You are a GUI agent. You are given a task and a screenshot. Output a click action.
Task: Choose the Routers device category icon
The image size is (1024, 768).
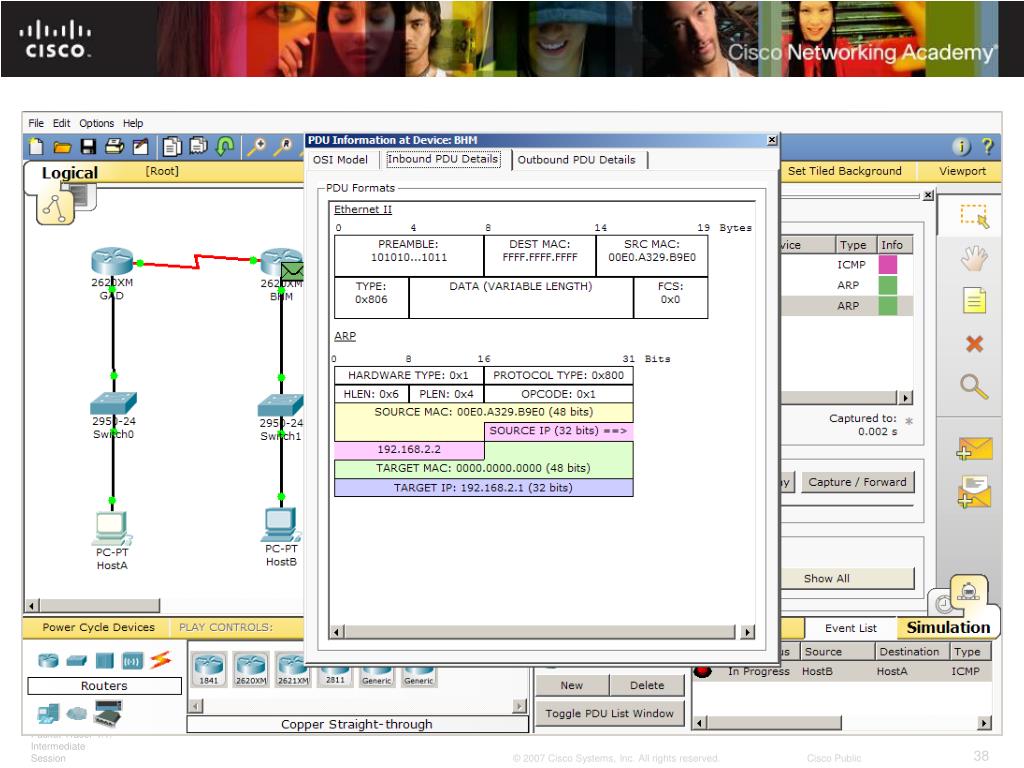pos(48,660)
